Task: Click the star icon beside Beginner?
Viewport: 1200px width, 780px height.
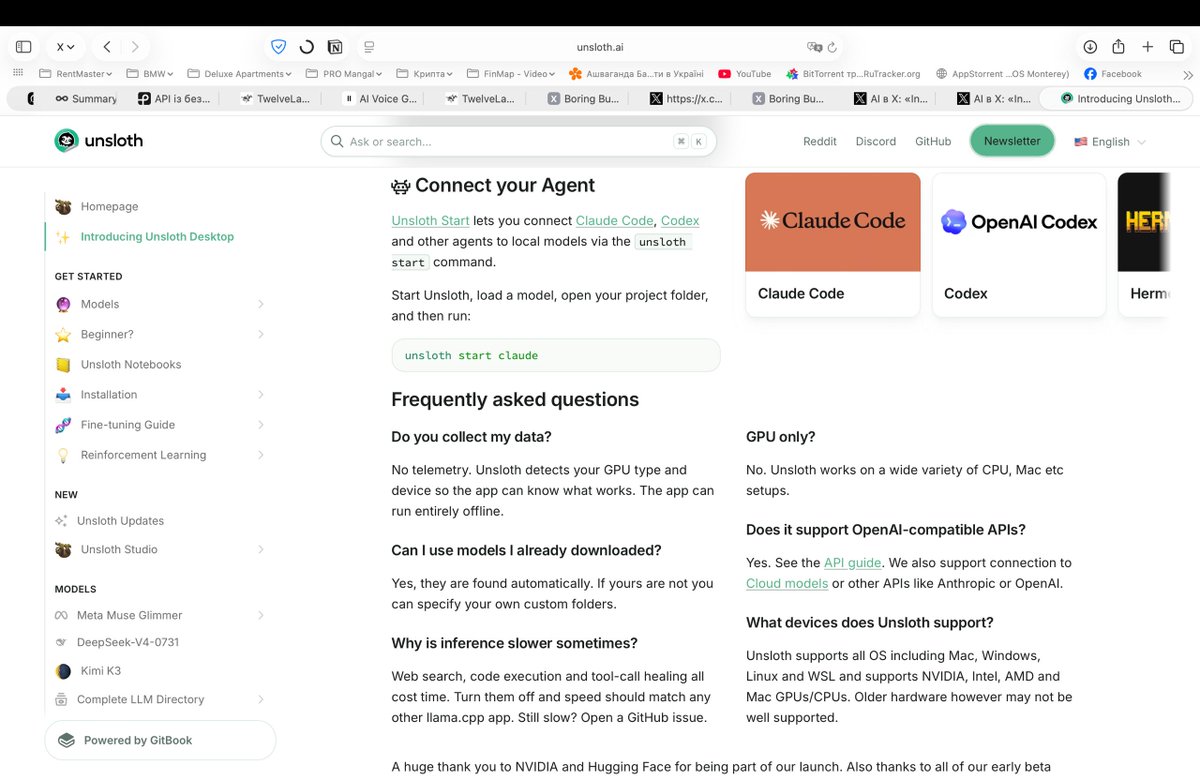Action: [x=63, y=334]
